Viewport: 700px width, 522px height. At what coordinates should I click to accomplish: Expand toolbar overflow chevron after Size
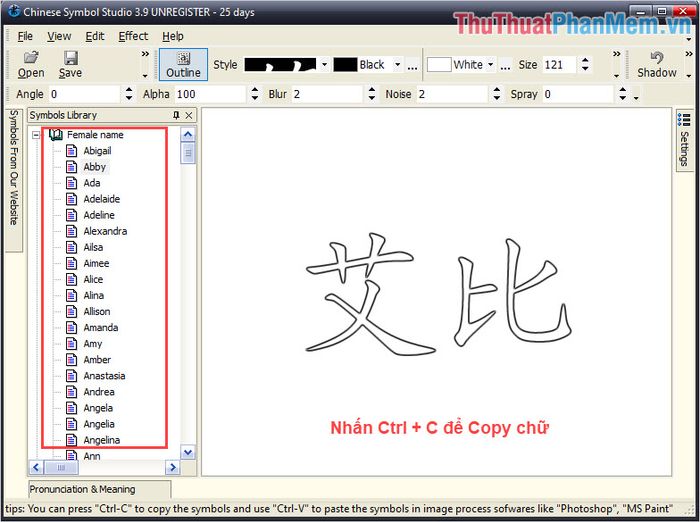[617, 54]
